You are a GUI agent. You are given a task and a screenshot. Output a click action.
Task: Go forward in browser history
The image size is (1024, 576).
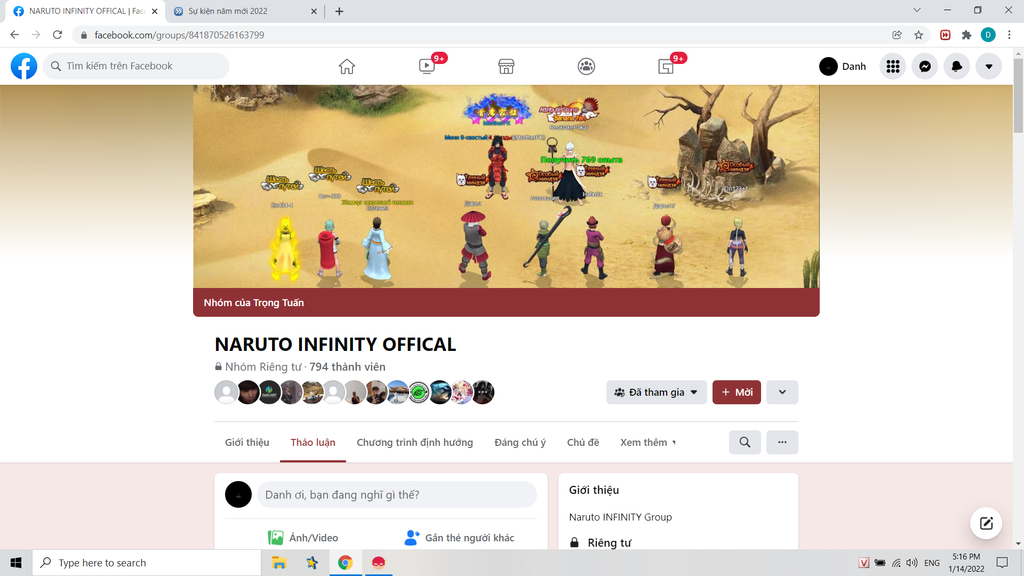coord(36,35)
